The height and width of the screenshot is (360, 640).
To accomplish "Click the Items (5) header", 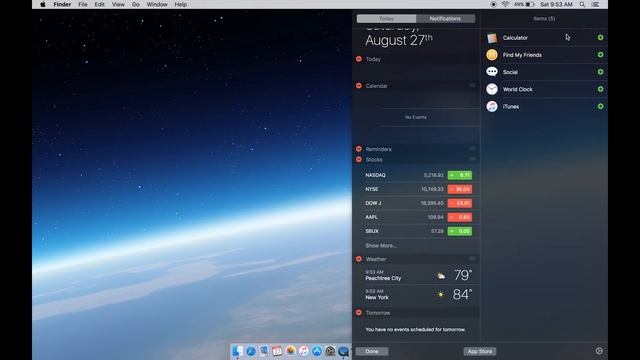I will 544,19.
